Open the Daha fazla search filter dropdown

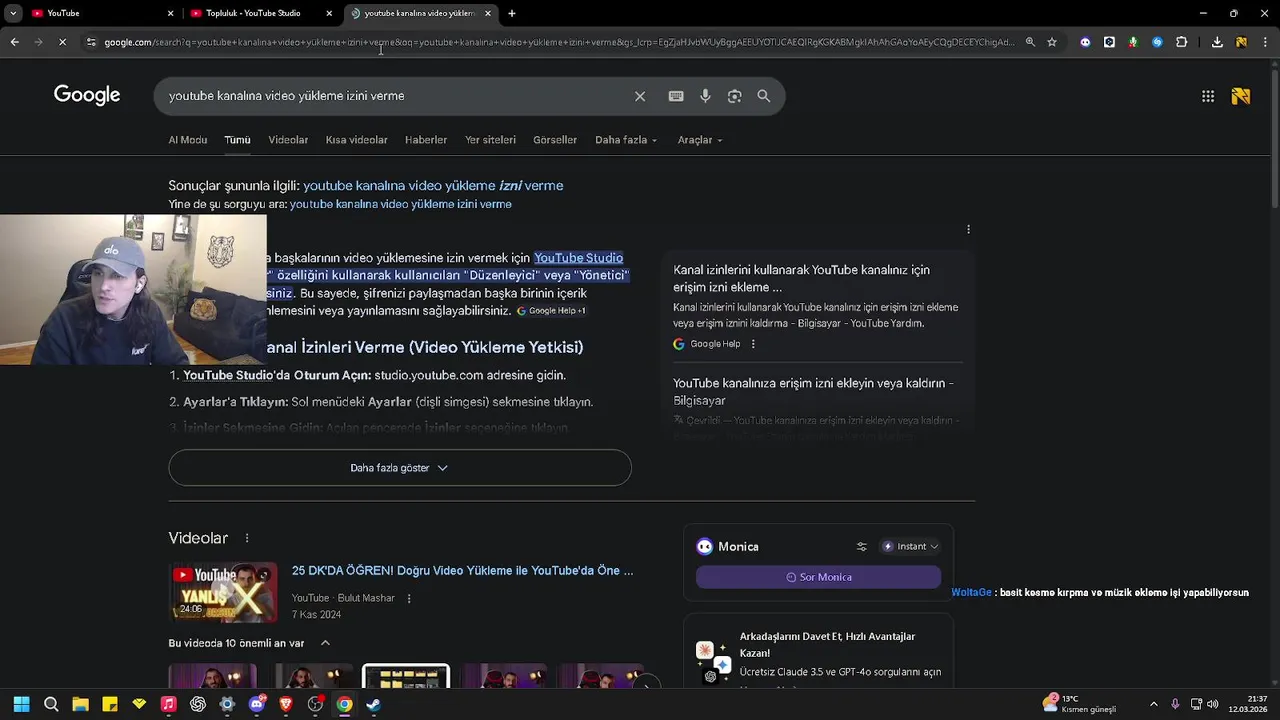point(626,140)
